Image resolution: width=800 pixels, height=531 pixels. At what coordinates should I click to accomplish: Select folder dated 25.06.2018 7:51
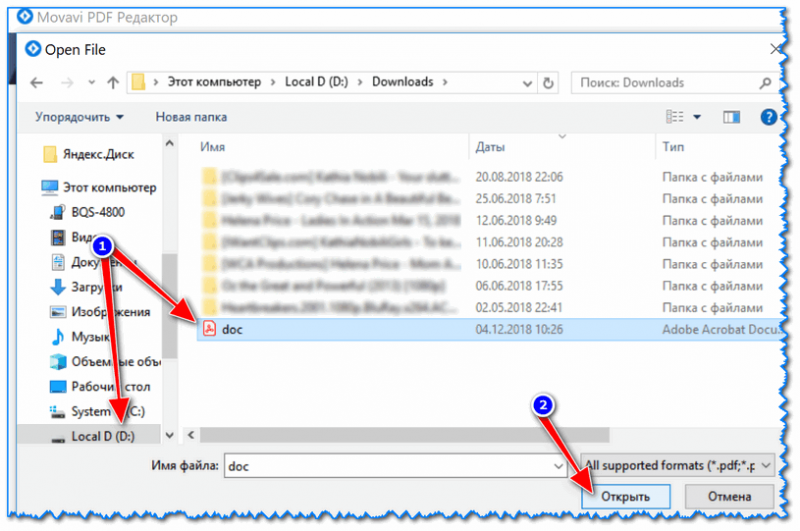(488, 198)
